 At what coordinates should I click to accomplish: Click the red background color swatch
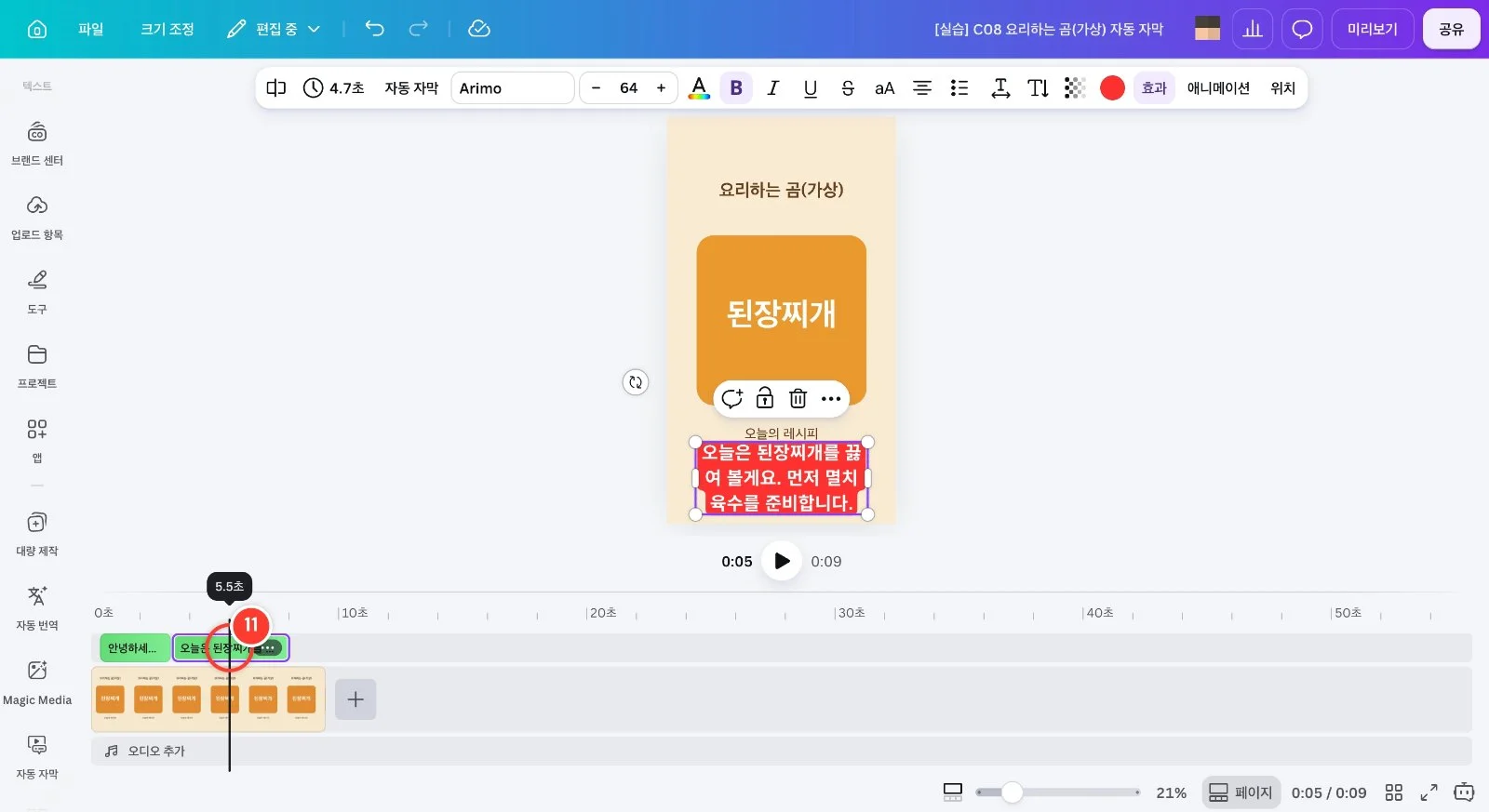pos(1112,87)
